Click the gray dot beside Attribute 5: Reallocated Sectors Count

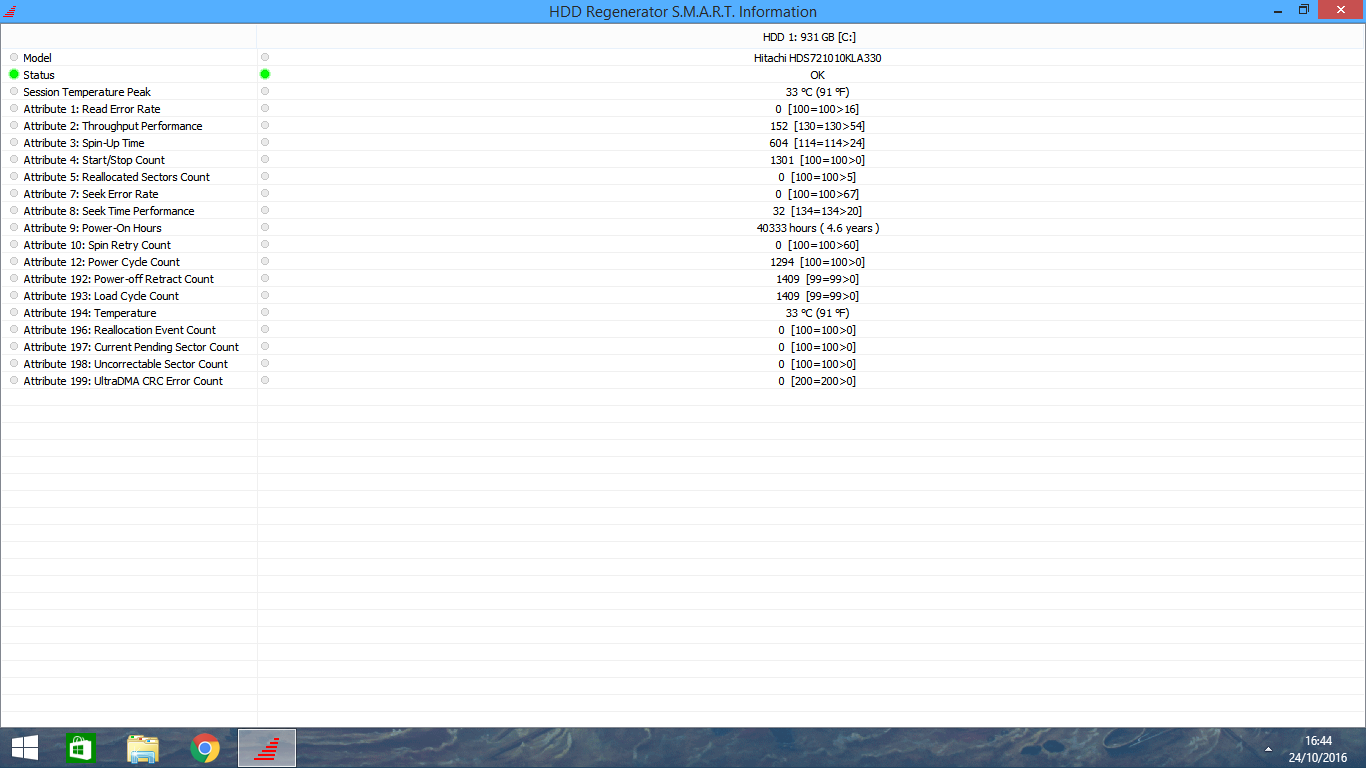click(14, 176)
